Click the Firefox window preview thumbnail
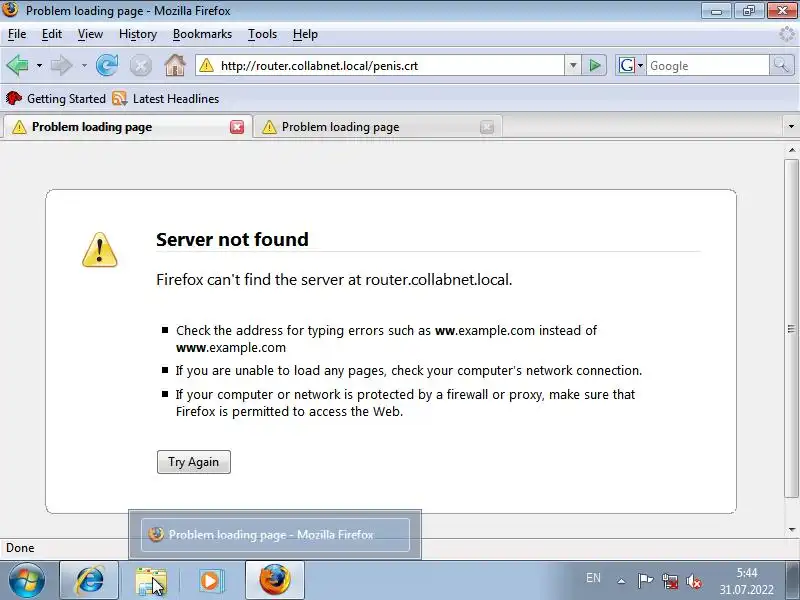This screenshot has width=800, height=600. tap(275, 535)
